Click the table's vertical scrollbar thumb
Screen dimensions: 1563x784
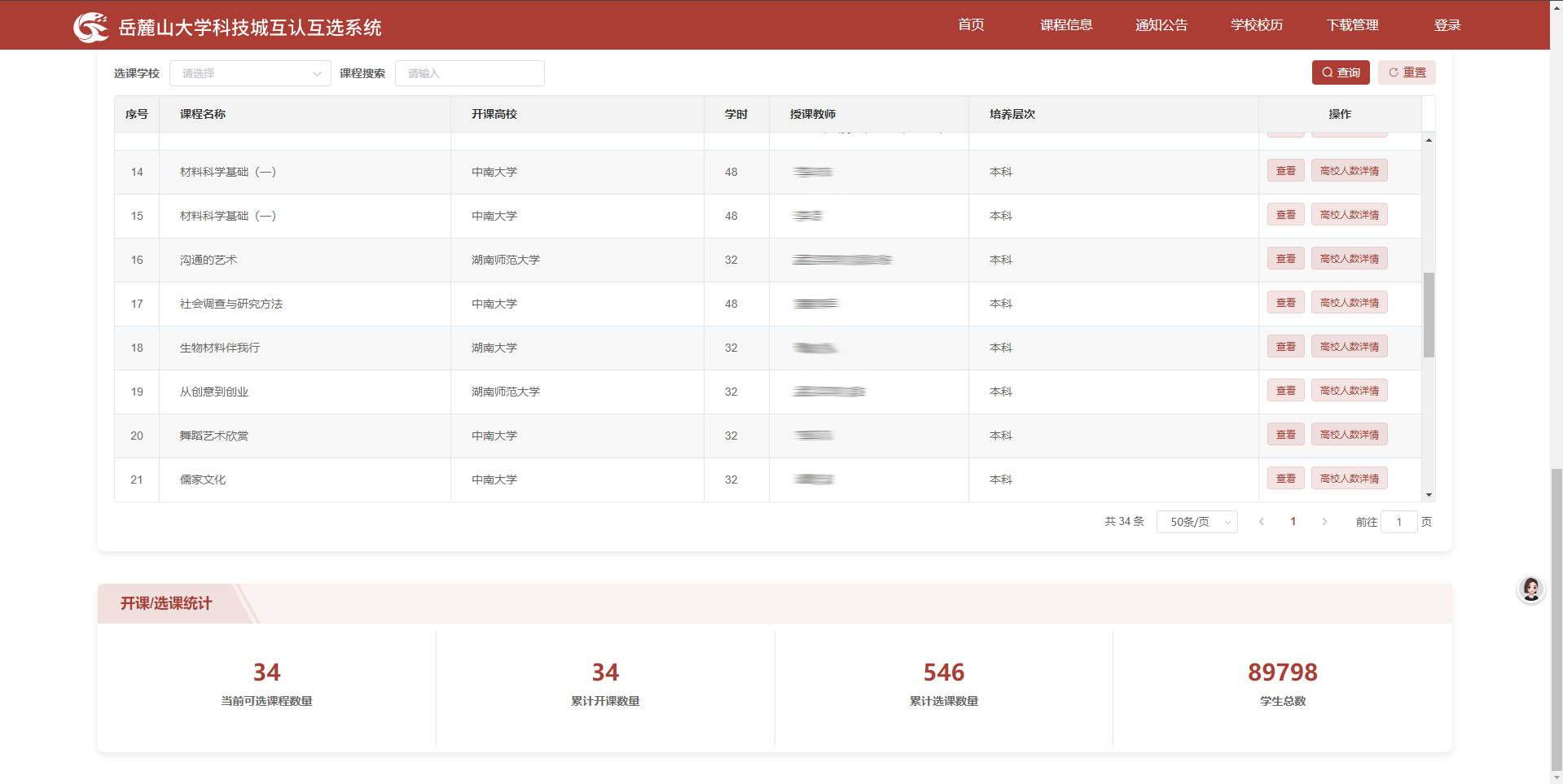(x=1429, y=314)
